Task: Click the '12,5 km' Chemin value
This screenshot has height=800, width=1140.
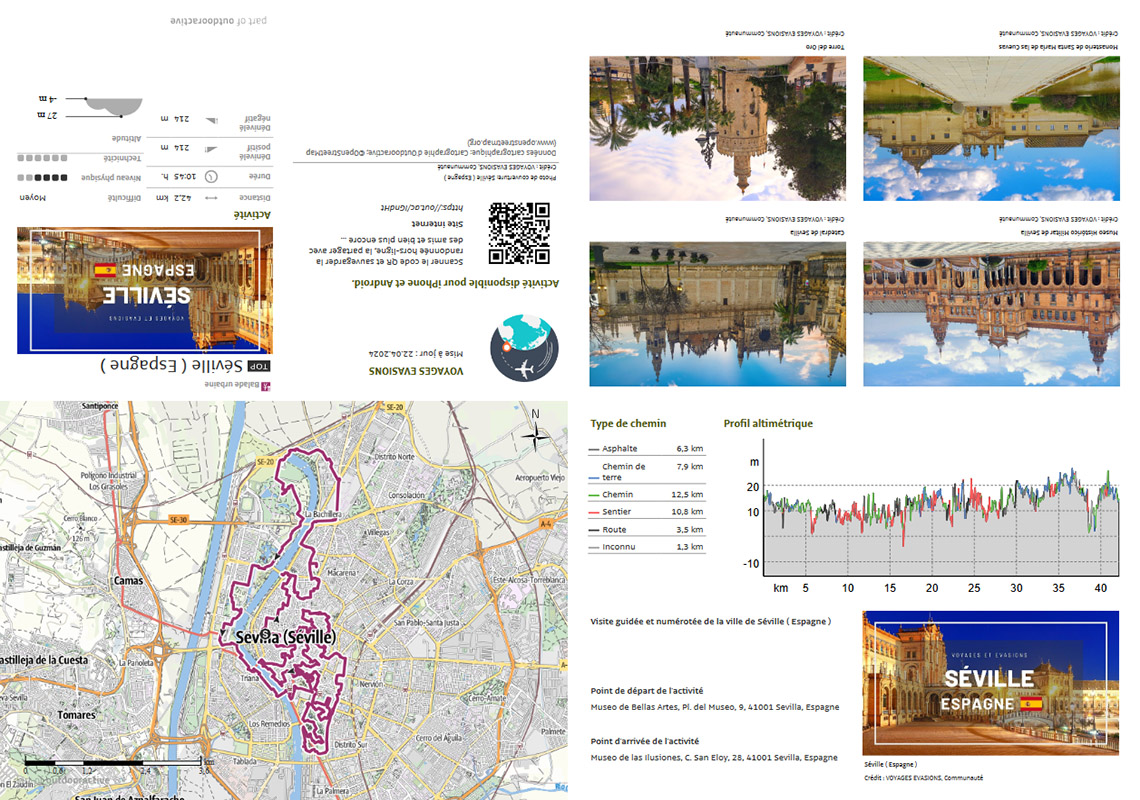Action: click(687, 495)
